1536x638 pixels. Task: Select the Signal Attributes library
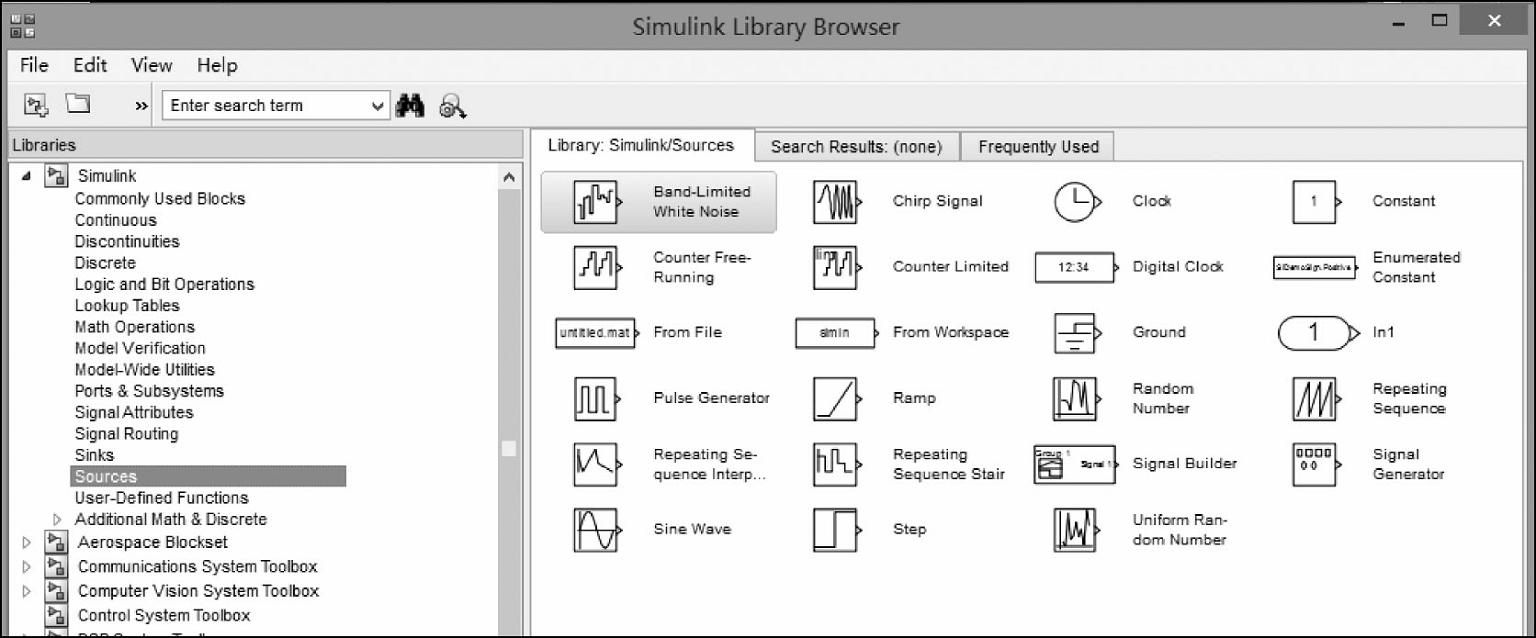point(134,413)
